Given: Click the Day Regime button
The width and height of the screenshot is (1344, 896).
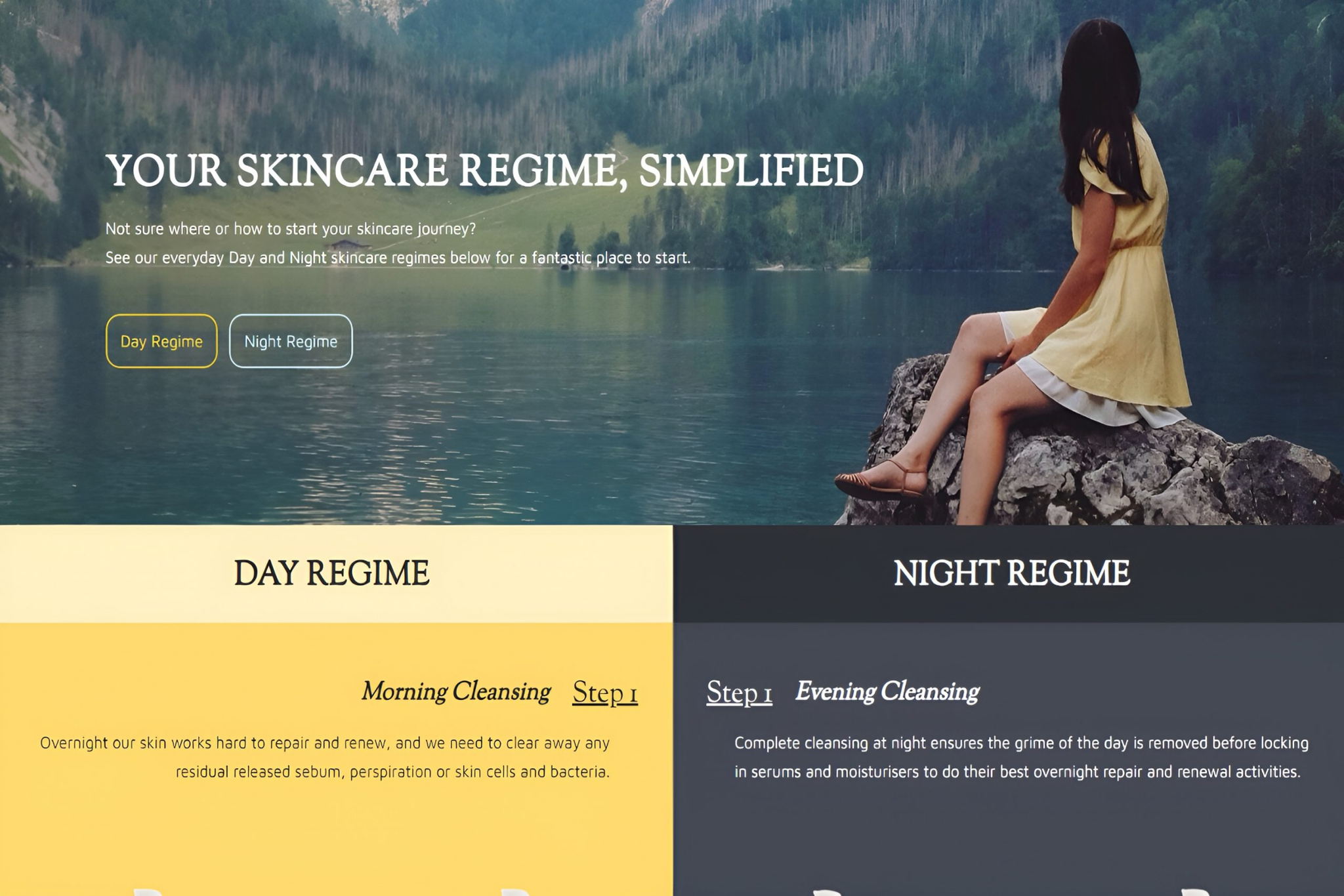Looking at the screenshot, I should click(x=161, y=341).
